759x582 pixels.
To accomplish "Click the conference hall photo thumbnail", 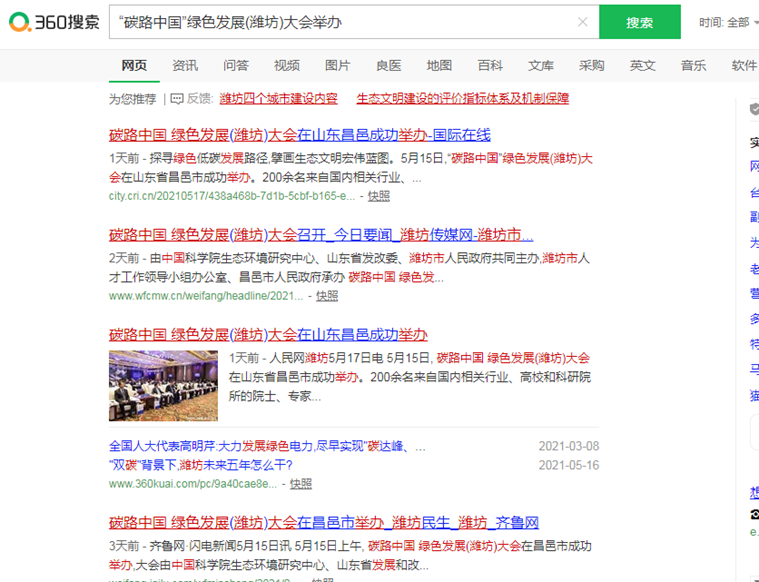I will 163,385.
